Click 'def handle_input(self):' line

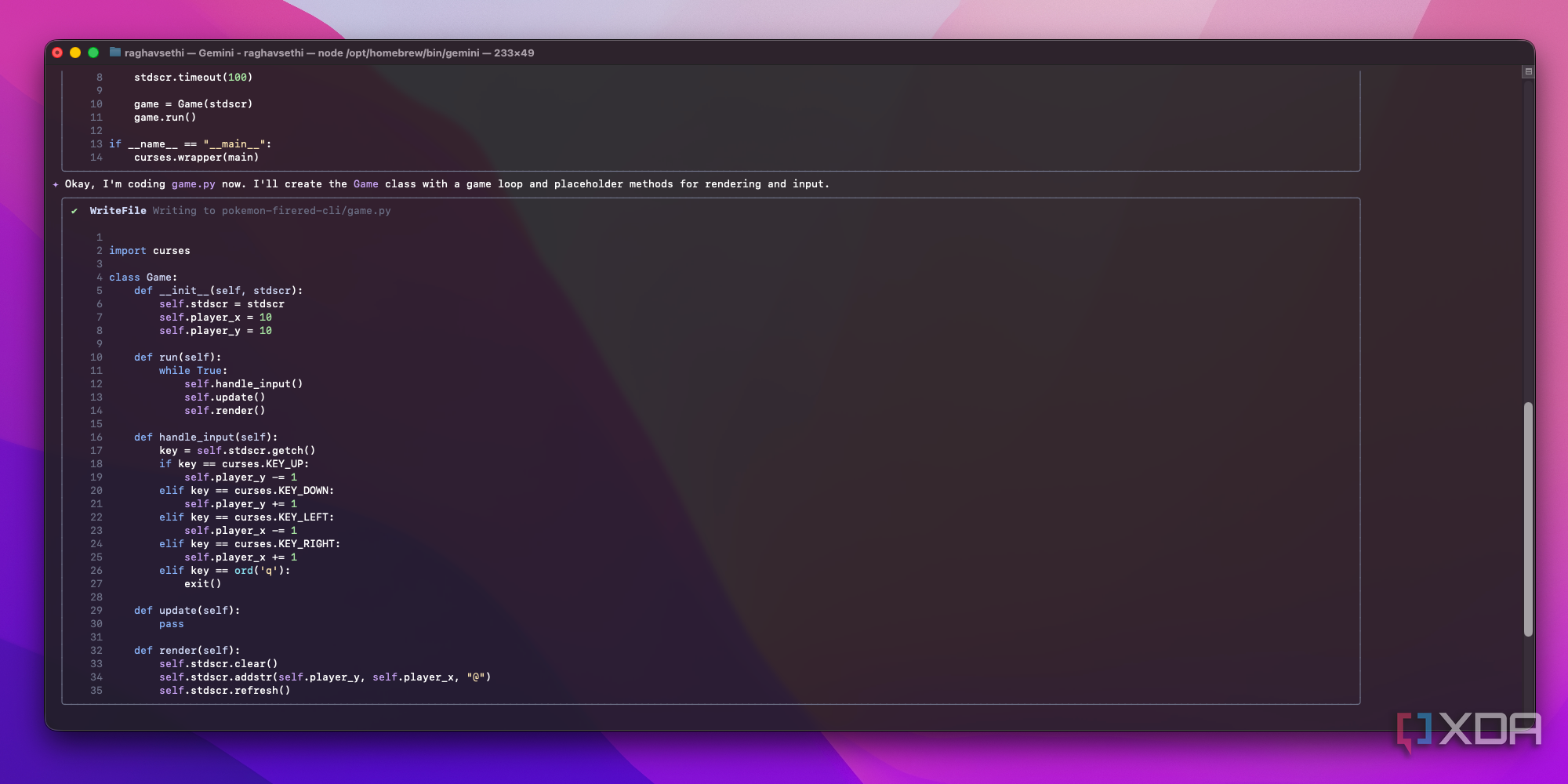[206, 437]
